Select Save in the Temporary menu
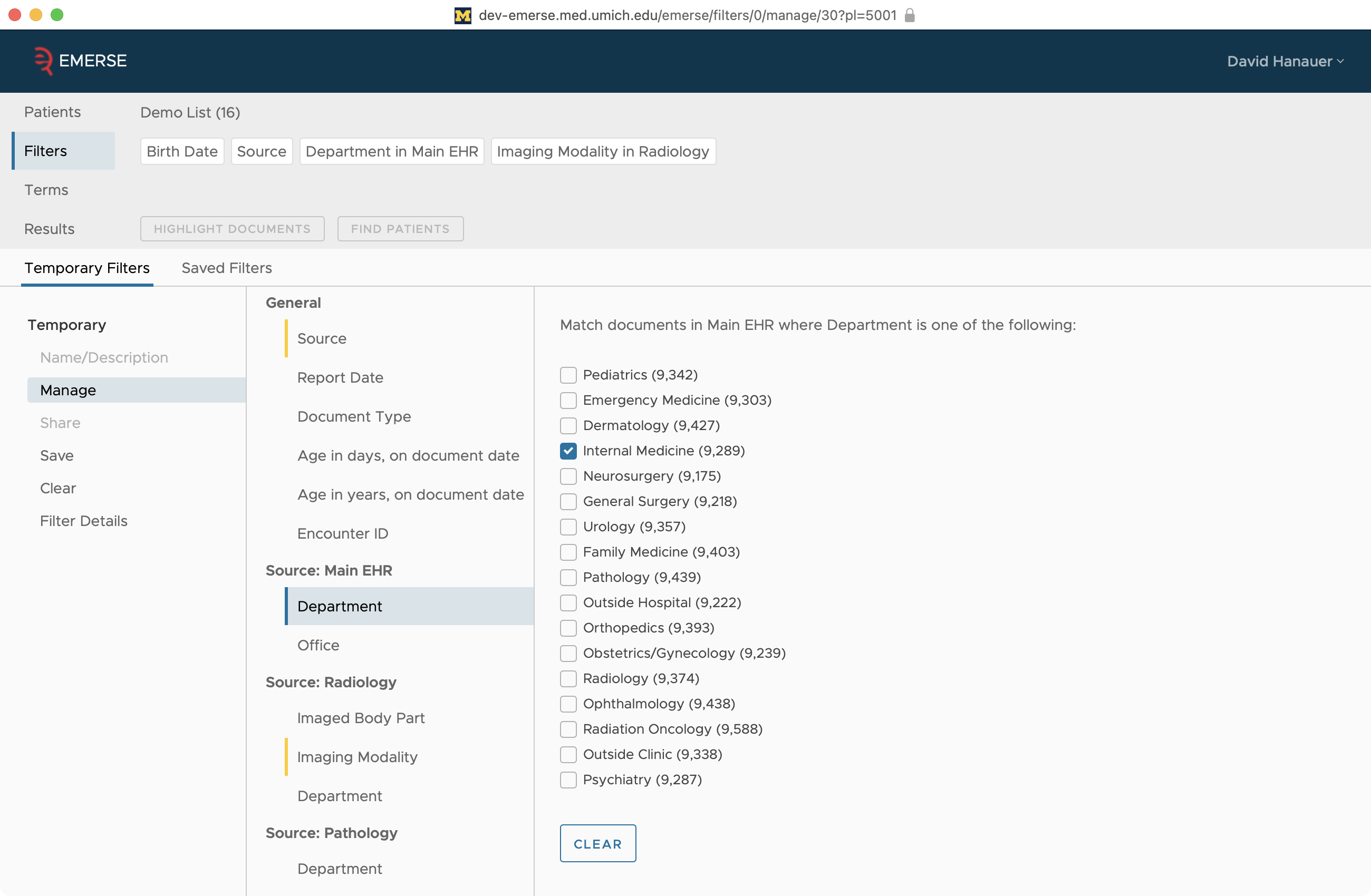Viewport: 1371px width, 896px height. [x=56, y=455]
